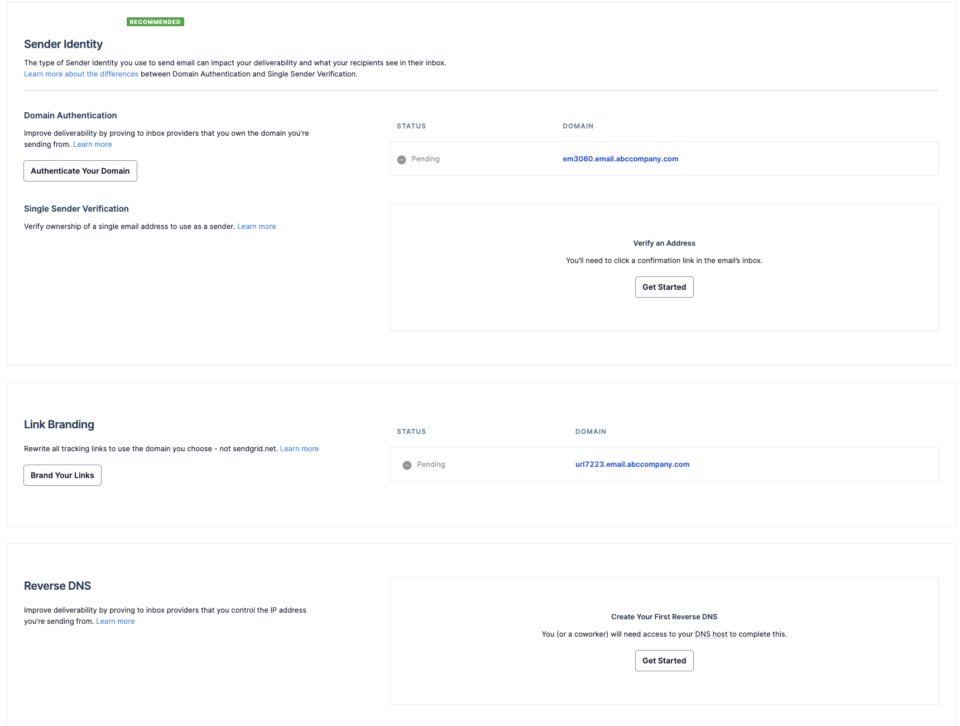
Task: Open the url7223.email.abccompany.com domain link
Action: tap(632, 464)
